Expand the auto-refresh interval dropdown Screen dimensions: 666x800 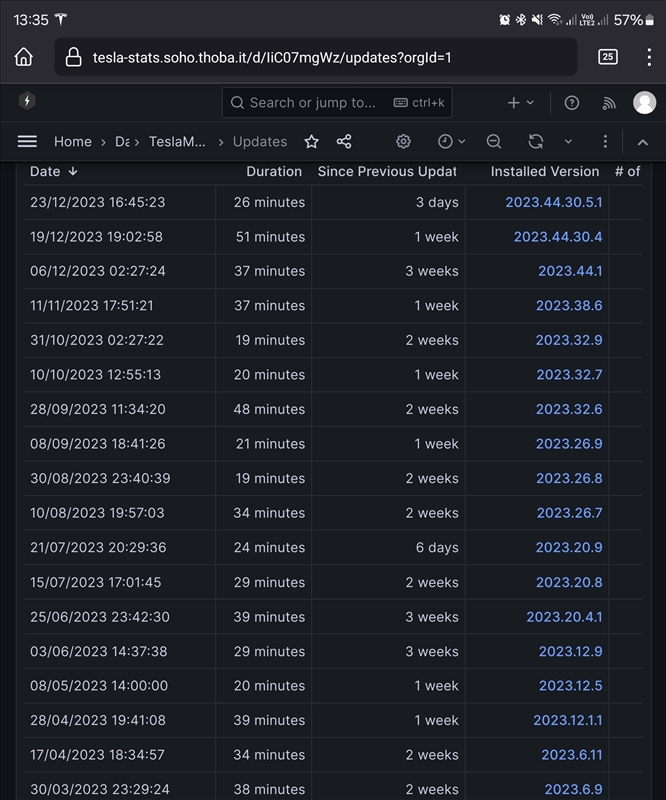pos(568,141)
